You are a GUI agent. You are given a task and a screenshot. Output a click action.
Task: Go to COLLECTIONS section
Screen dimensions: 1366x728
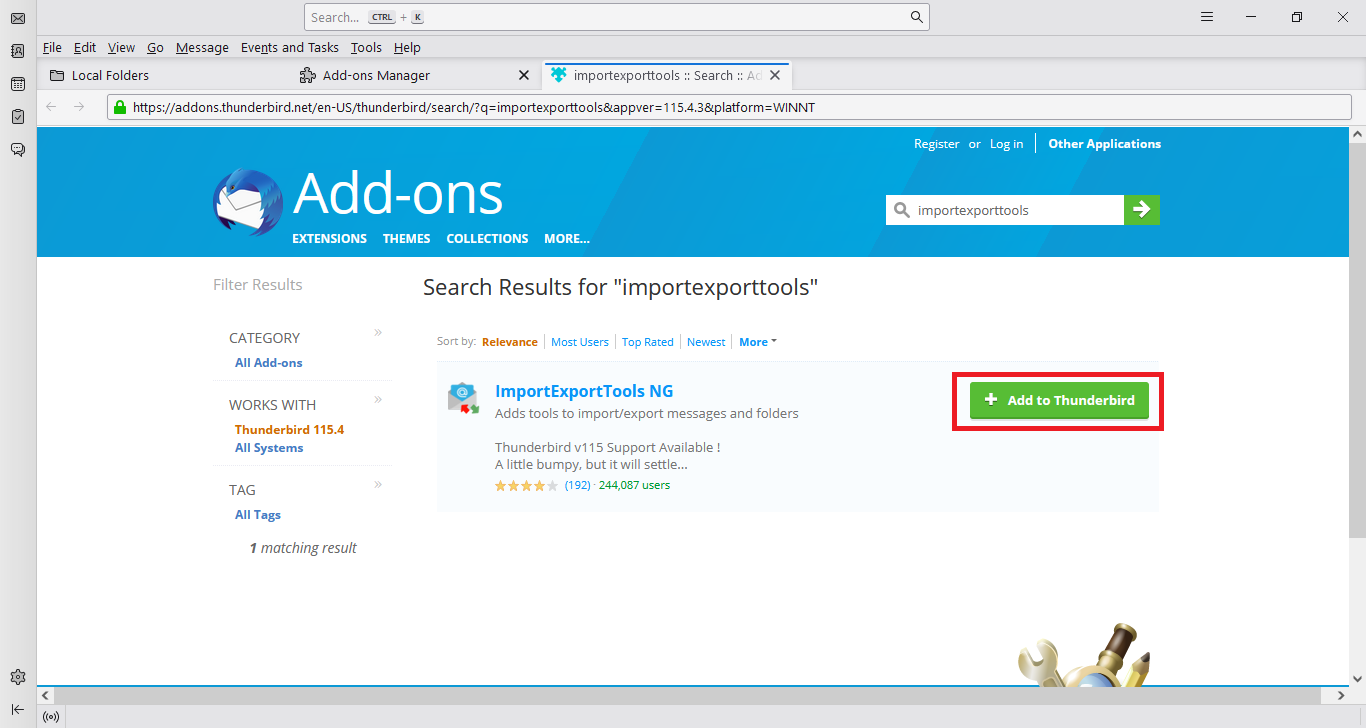click(x=487, y=239)
